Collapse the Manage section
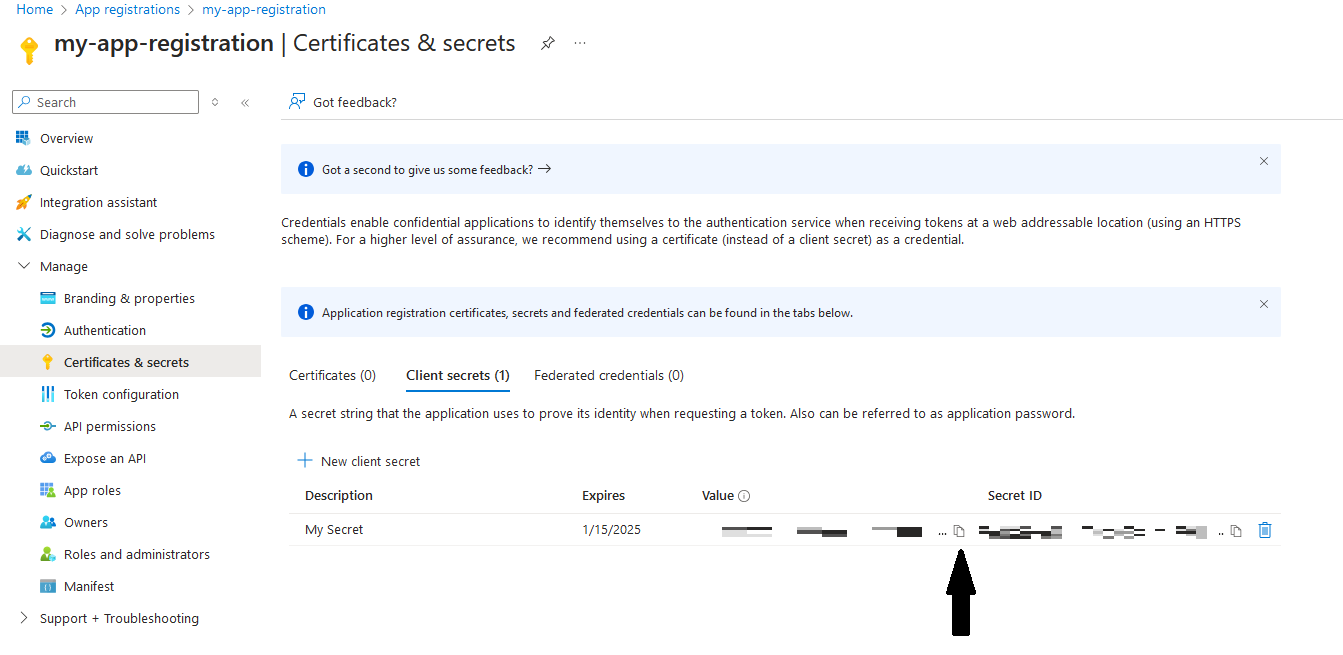The height and width of the screenshot is (655, 1343). (24, 267)
